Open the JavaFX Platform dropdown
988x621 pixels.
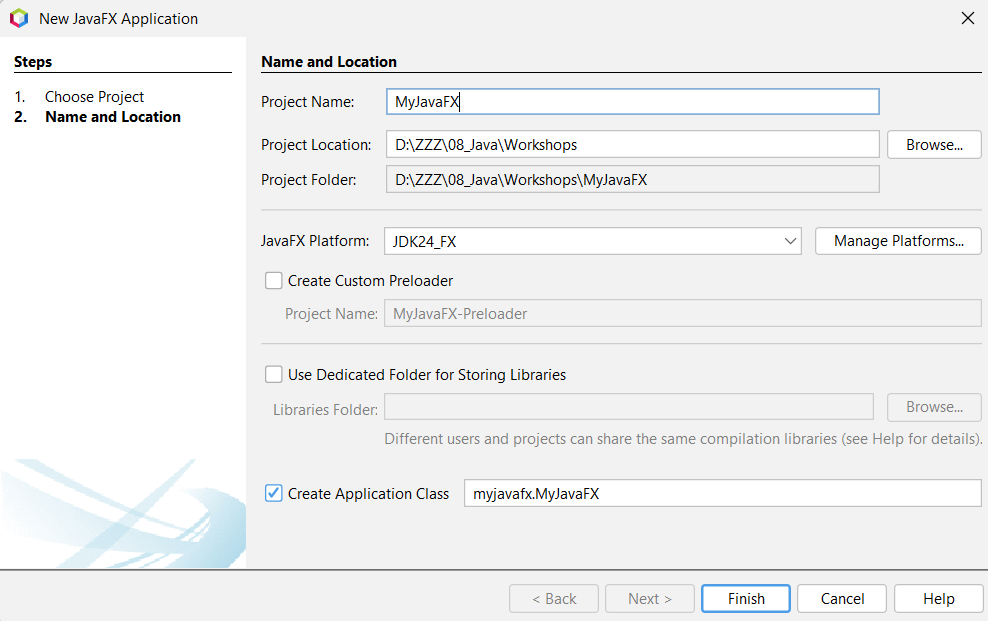pos(592,241)
